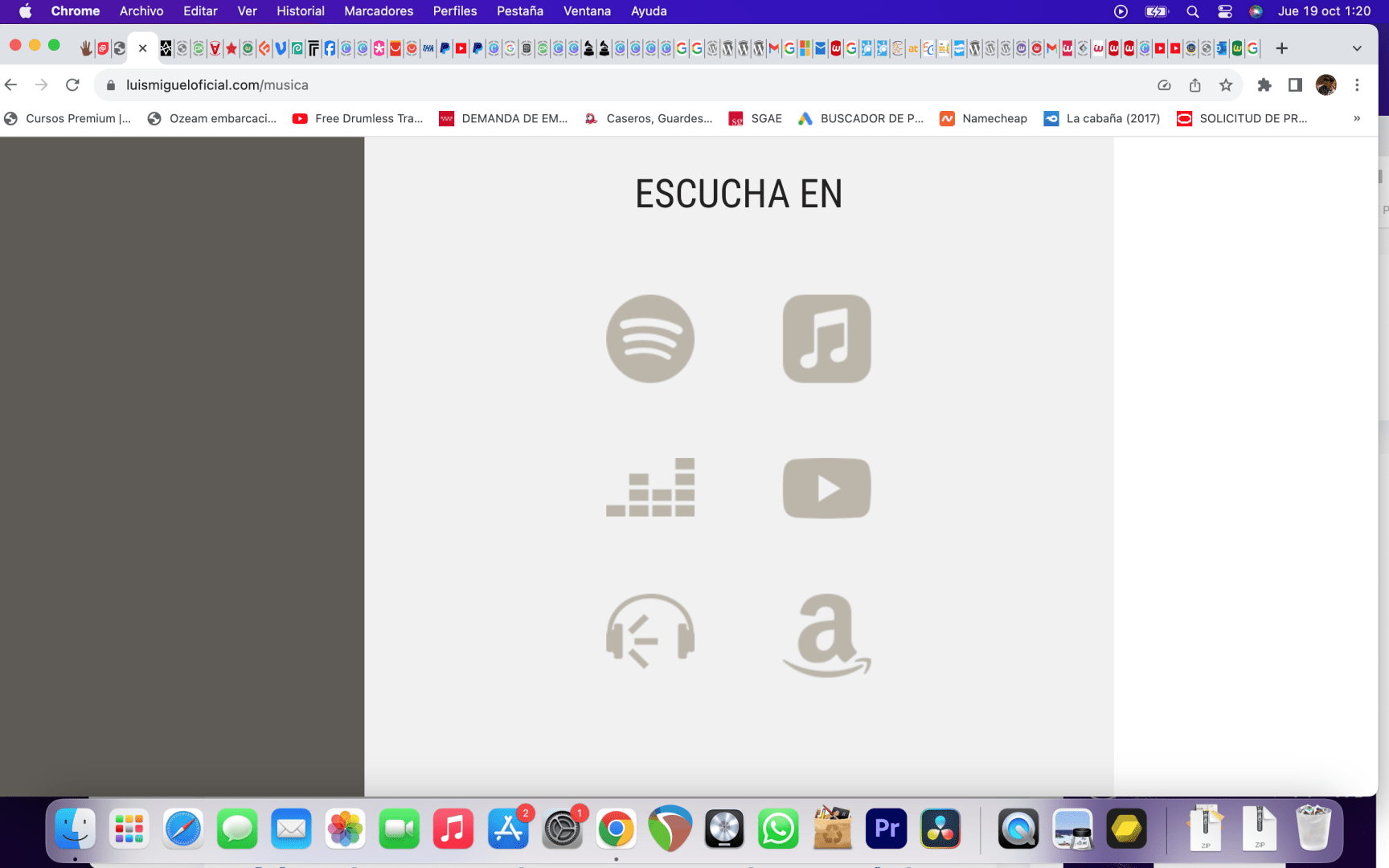Open the Ver menu
This screenshot has height=868, width=1389.
(x=247, y=11)
